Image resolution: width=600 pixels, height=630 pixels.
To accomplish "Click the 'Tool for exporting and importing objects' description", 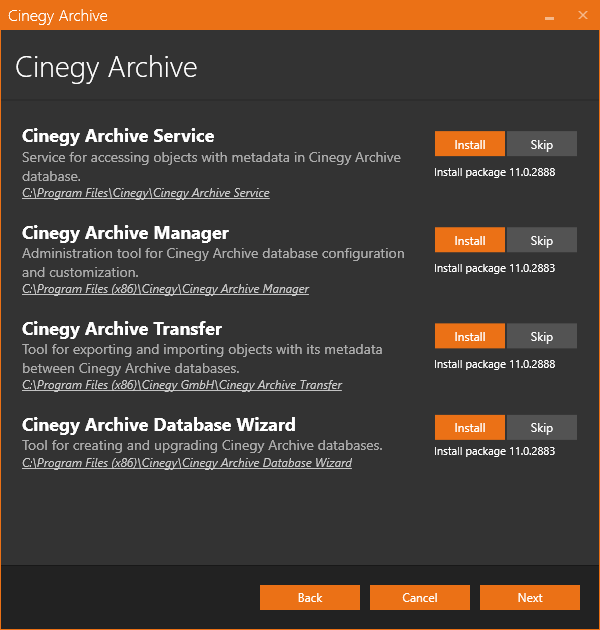I will point(202,359).
